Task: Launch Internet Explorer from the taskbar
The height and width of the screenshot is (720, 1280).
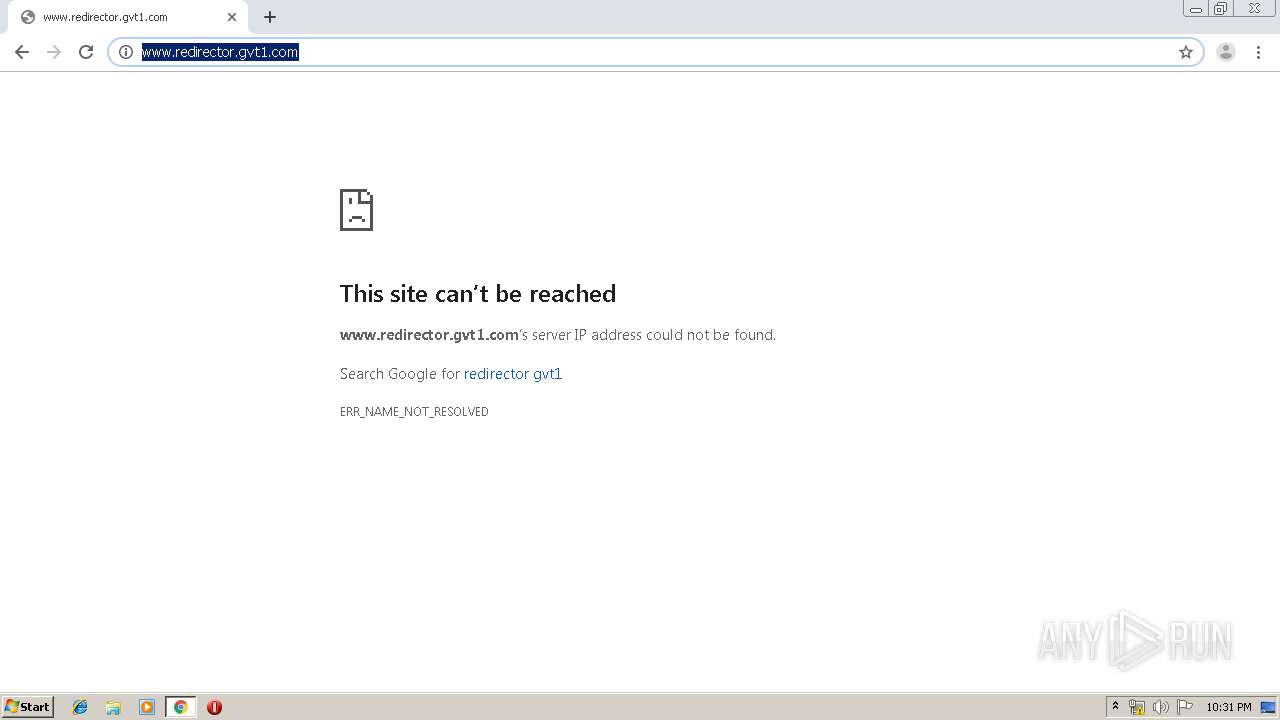Action: coord(80,707)
